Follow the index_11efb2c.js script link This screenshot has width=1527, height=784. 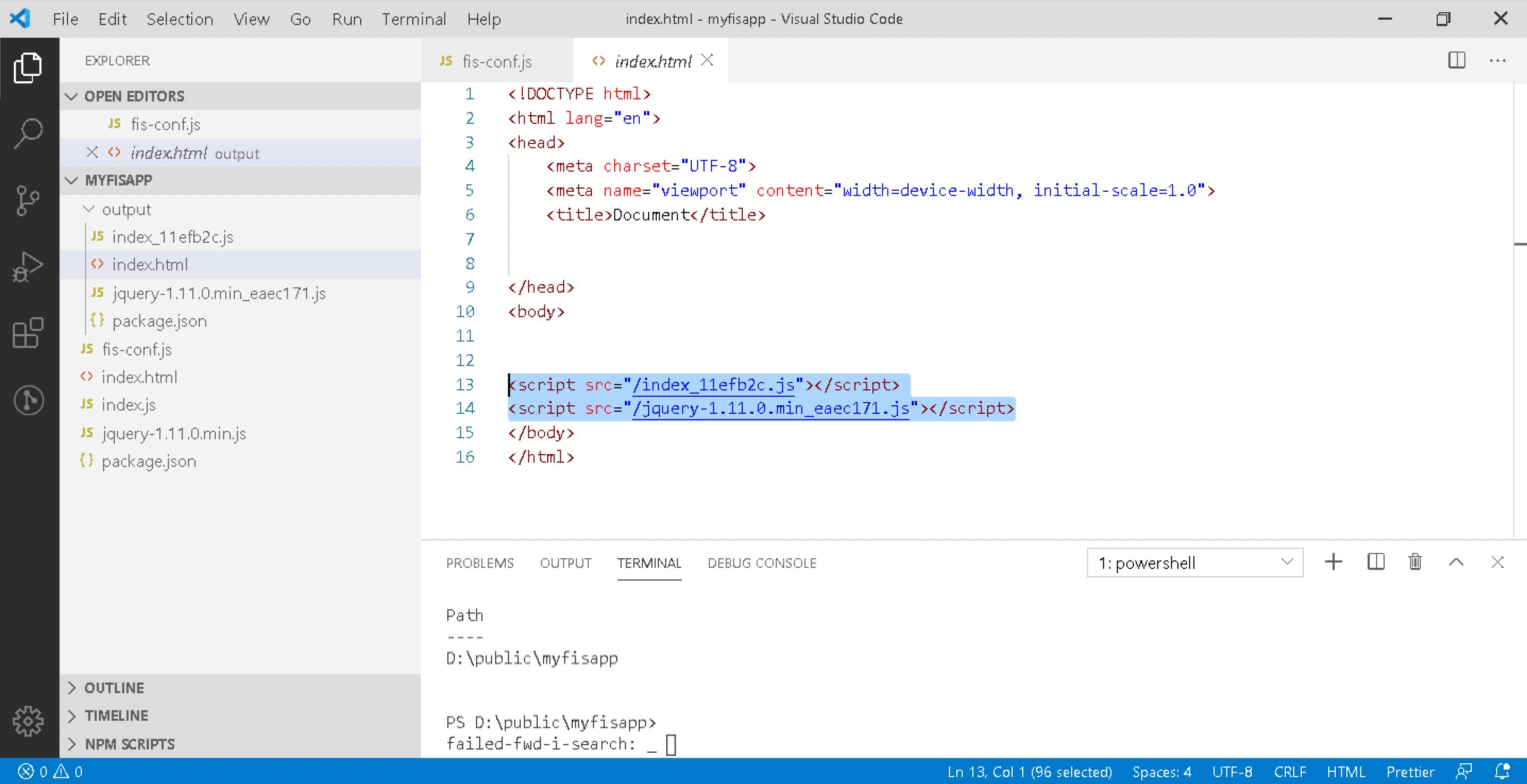pos(712,385)
